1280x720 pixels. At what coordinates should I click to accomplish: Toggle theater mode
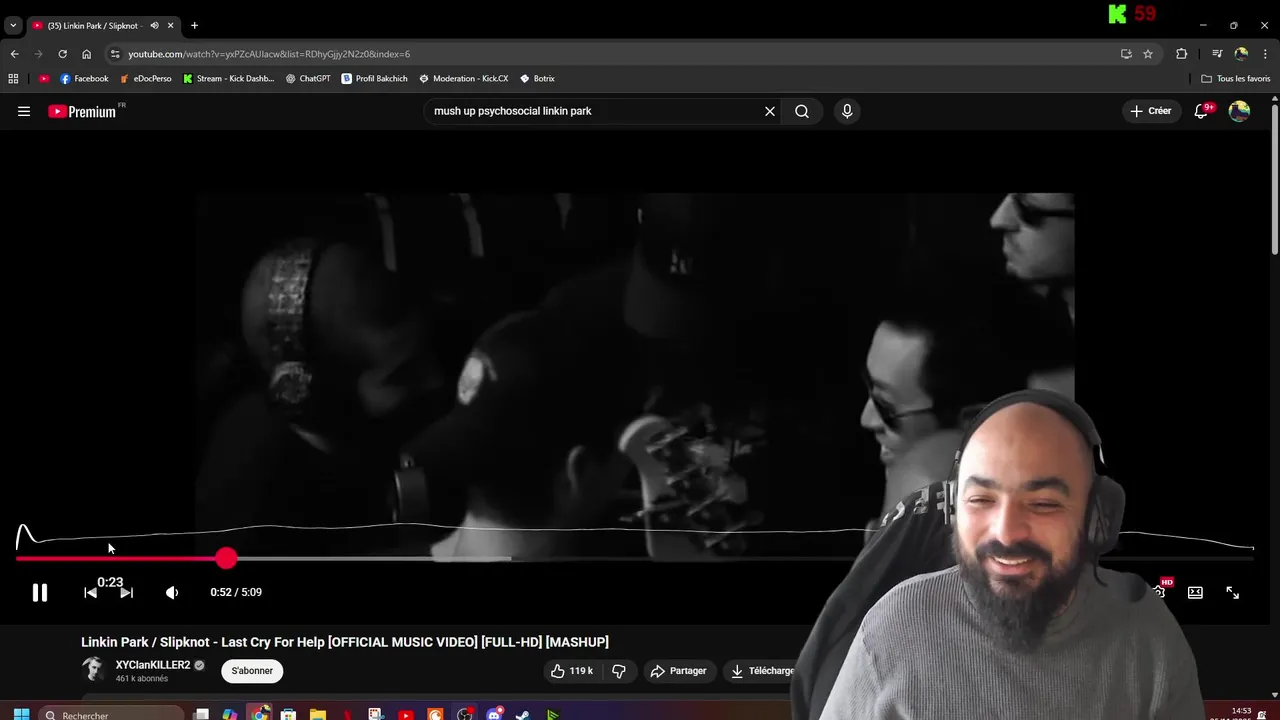point(1195,593)
